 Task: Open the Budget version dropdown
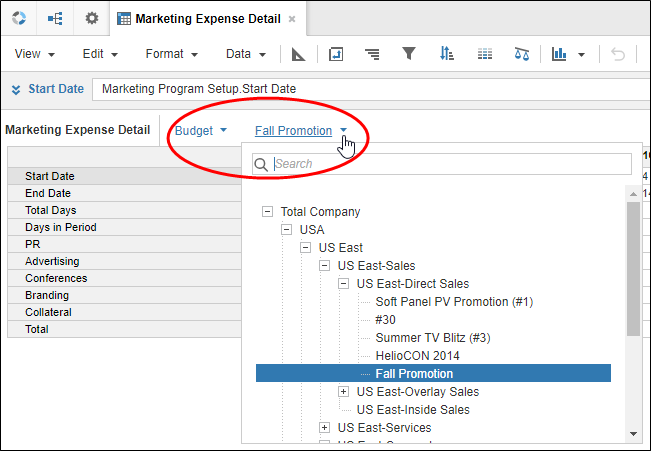(x=201, y=130)
